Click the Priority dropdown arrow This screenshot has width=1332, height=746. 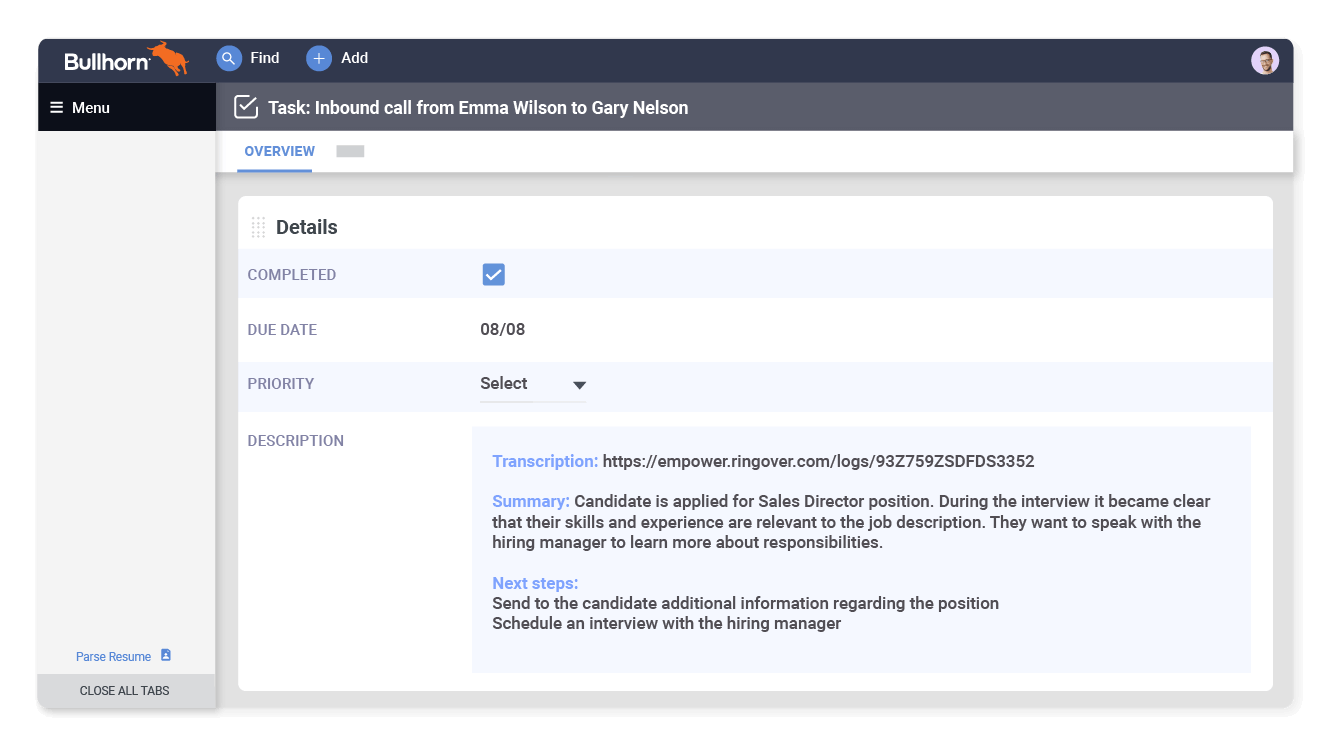(x=579, y=384)
